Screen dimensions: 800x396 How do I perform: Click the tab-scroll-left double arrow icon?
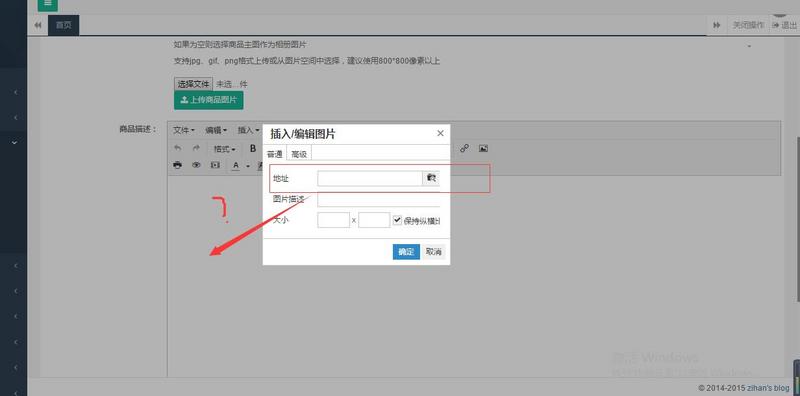(x=38, y=25)
